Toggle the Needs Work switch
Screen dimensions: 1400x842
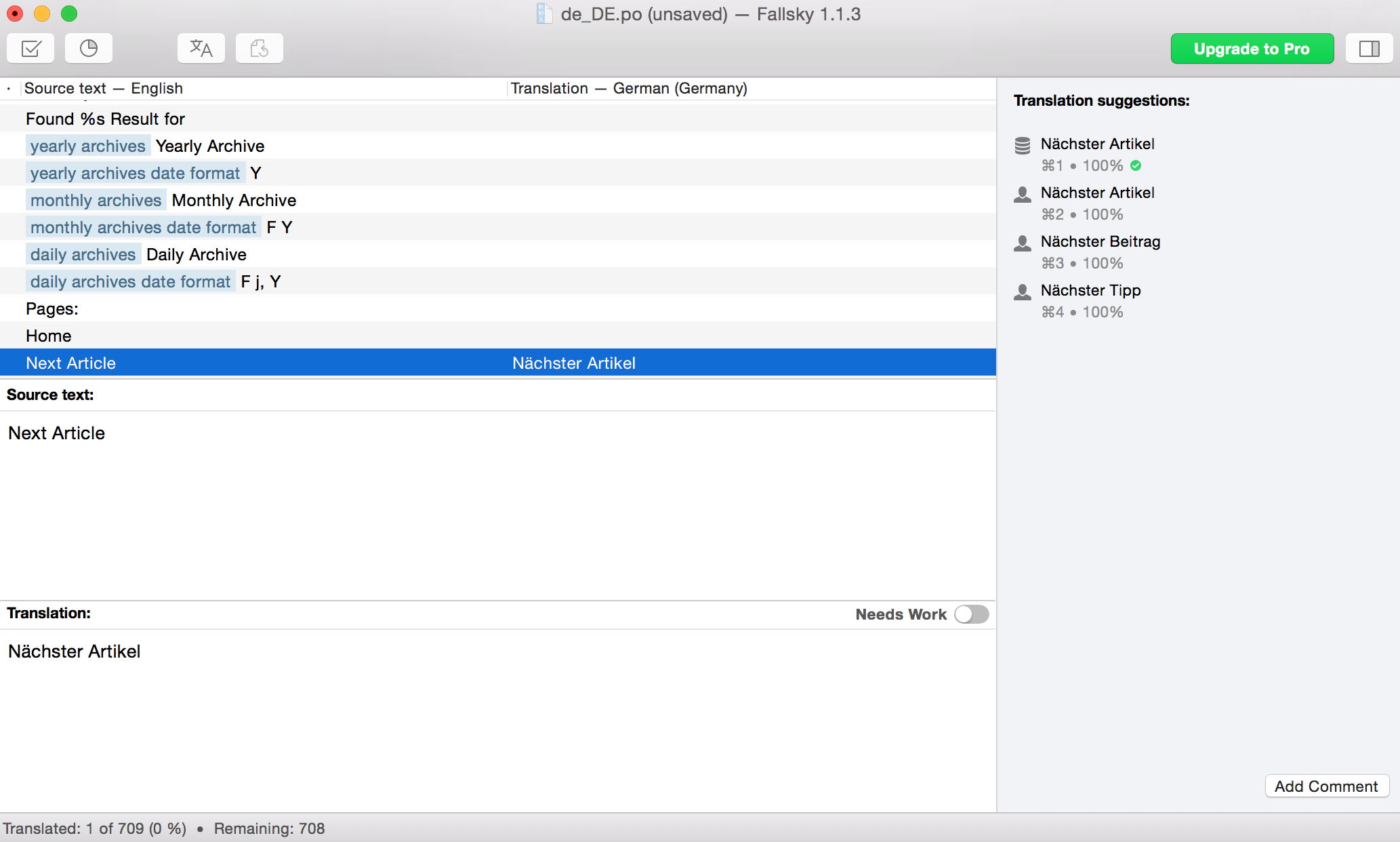point(971,614)
